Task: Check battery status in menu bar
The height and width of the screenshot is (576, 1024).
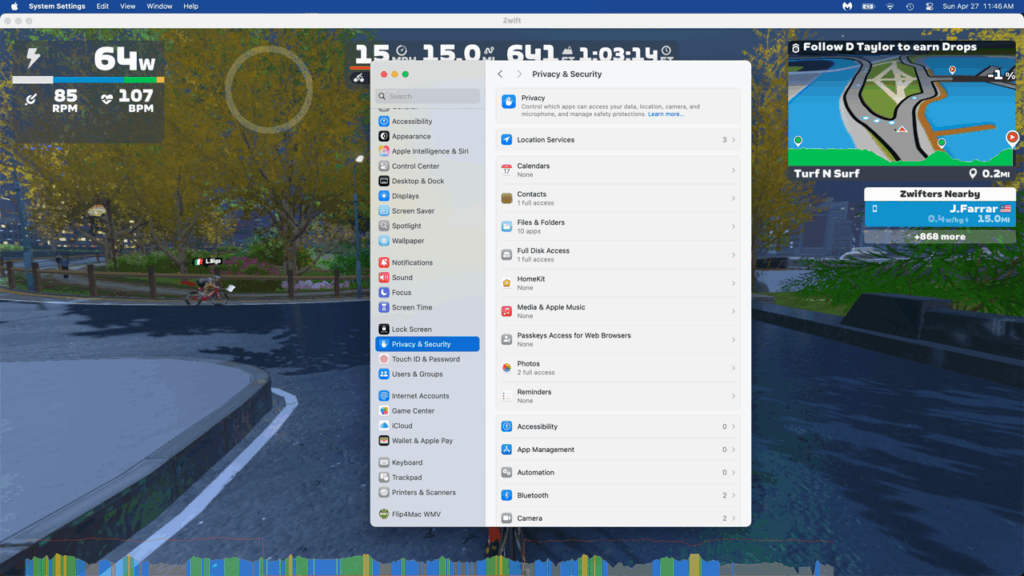Action: pos(869,7)
